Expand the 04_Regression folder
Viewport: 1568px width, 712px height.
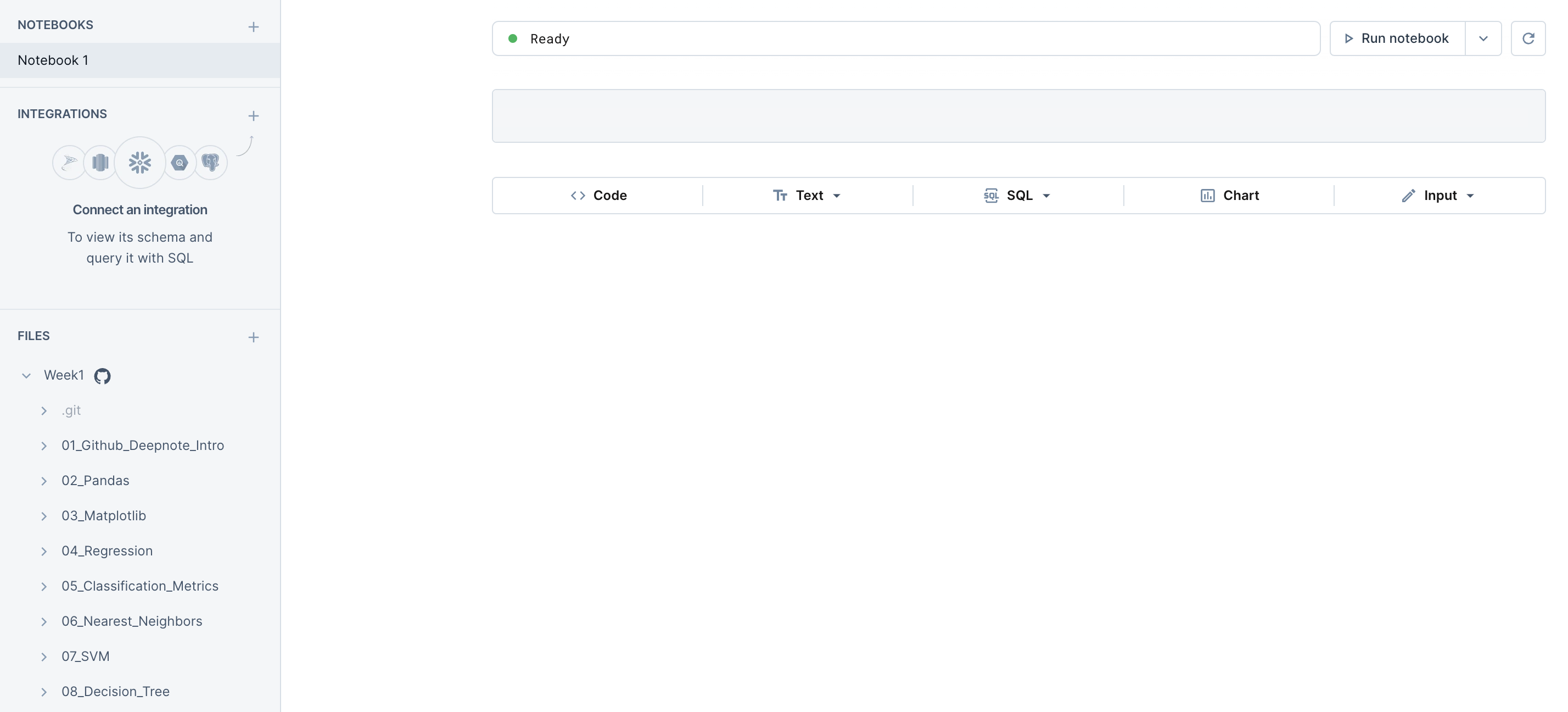(44, 551)
